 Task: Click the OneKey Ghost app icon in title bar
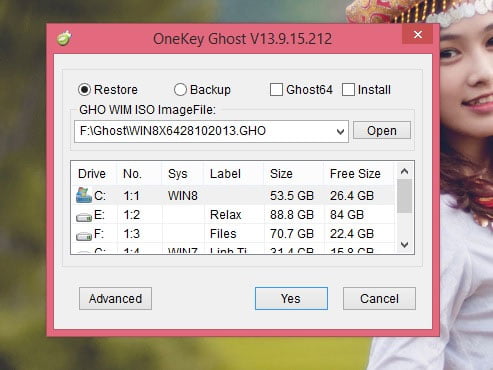click(x=64, y=38)
